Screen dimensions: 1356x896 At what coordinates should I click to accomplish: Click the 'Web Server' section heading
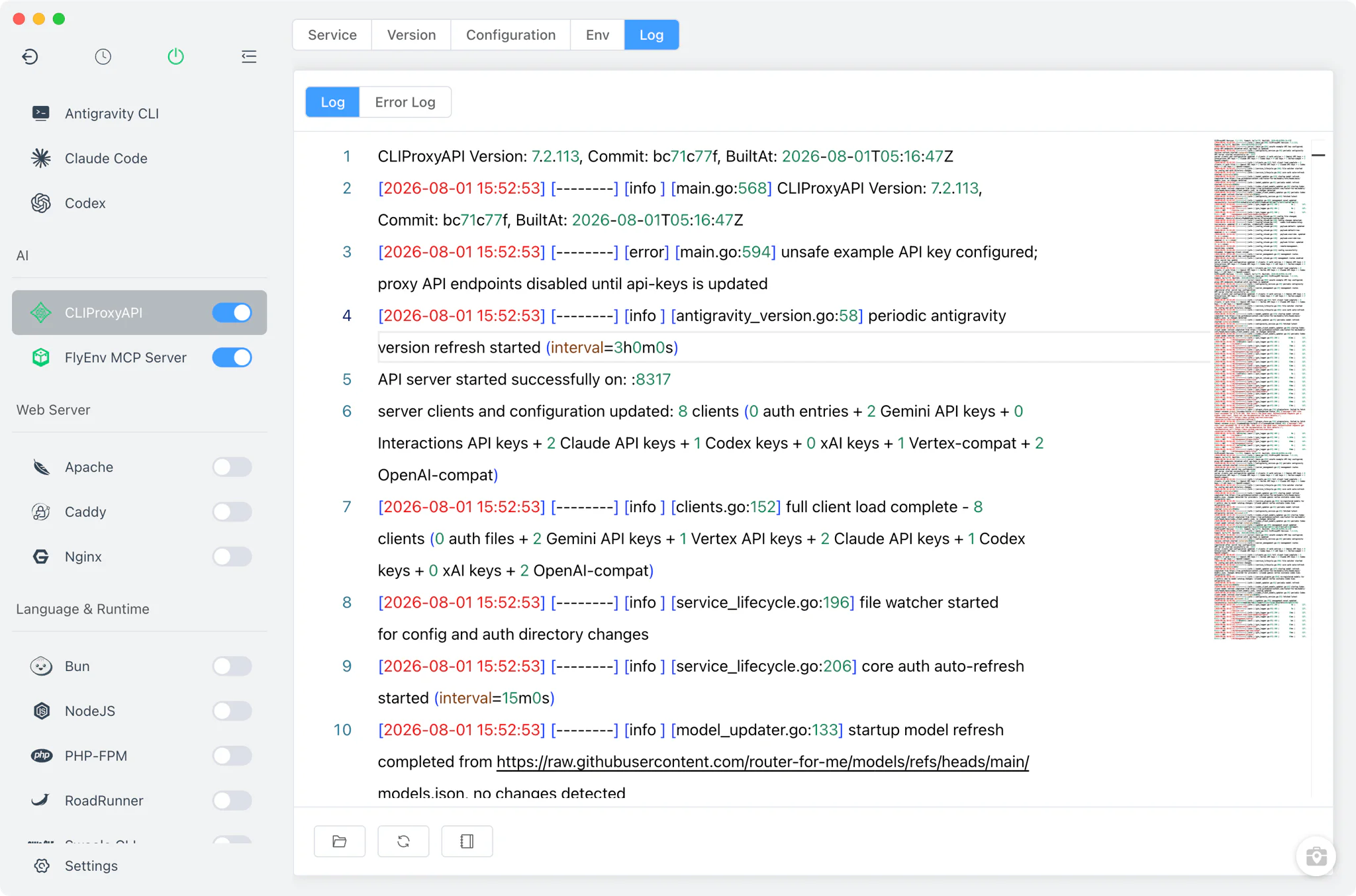(53, 410)
